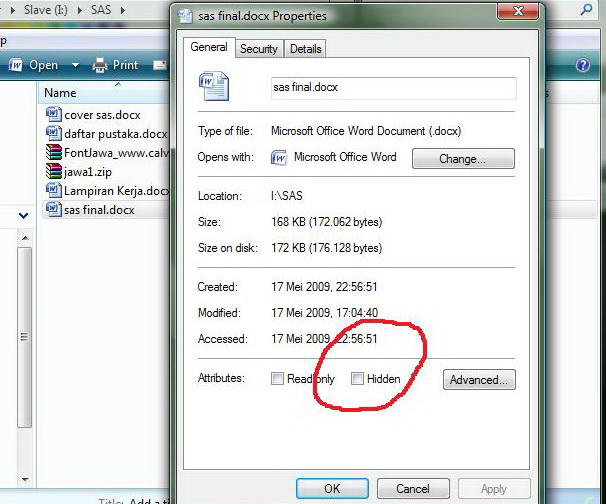Screen dimensions: 606x504
Task: Click size value '168 KB (172.062 bytes)'
Action: pyautogui.click(x=327, y=222)
